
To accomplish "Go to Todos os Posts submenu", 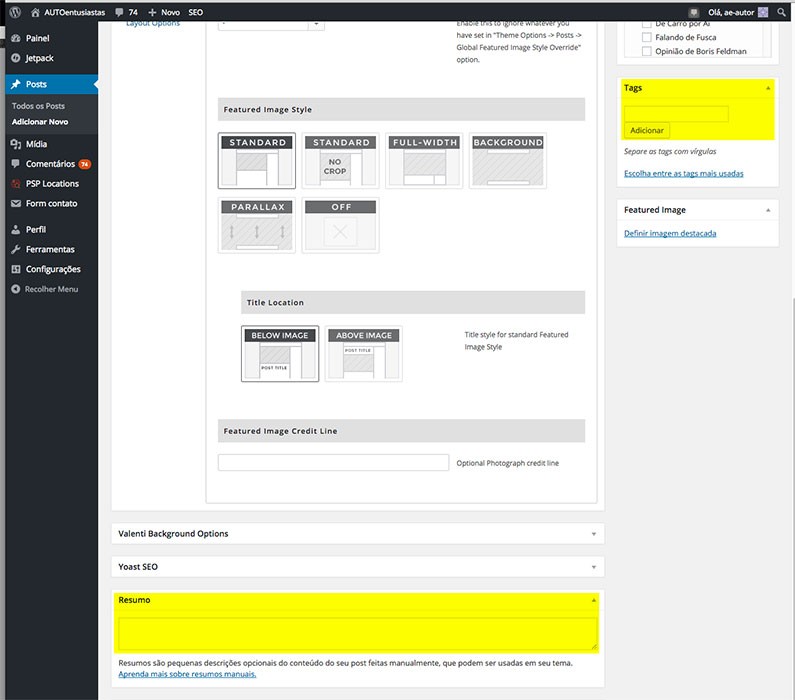I will [38, 106].
